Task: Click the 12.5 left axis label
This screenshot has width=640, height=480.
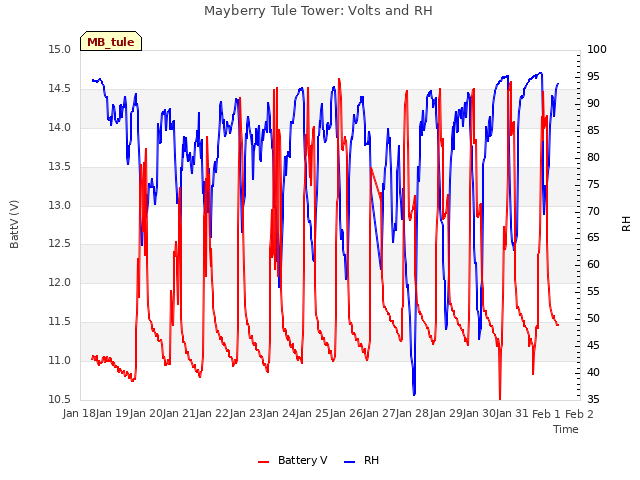Action: tap(59, 244)
